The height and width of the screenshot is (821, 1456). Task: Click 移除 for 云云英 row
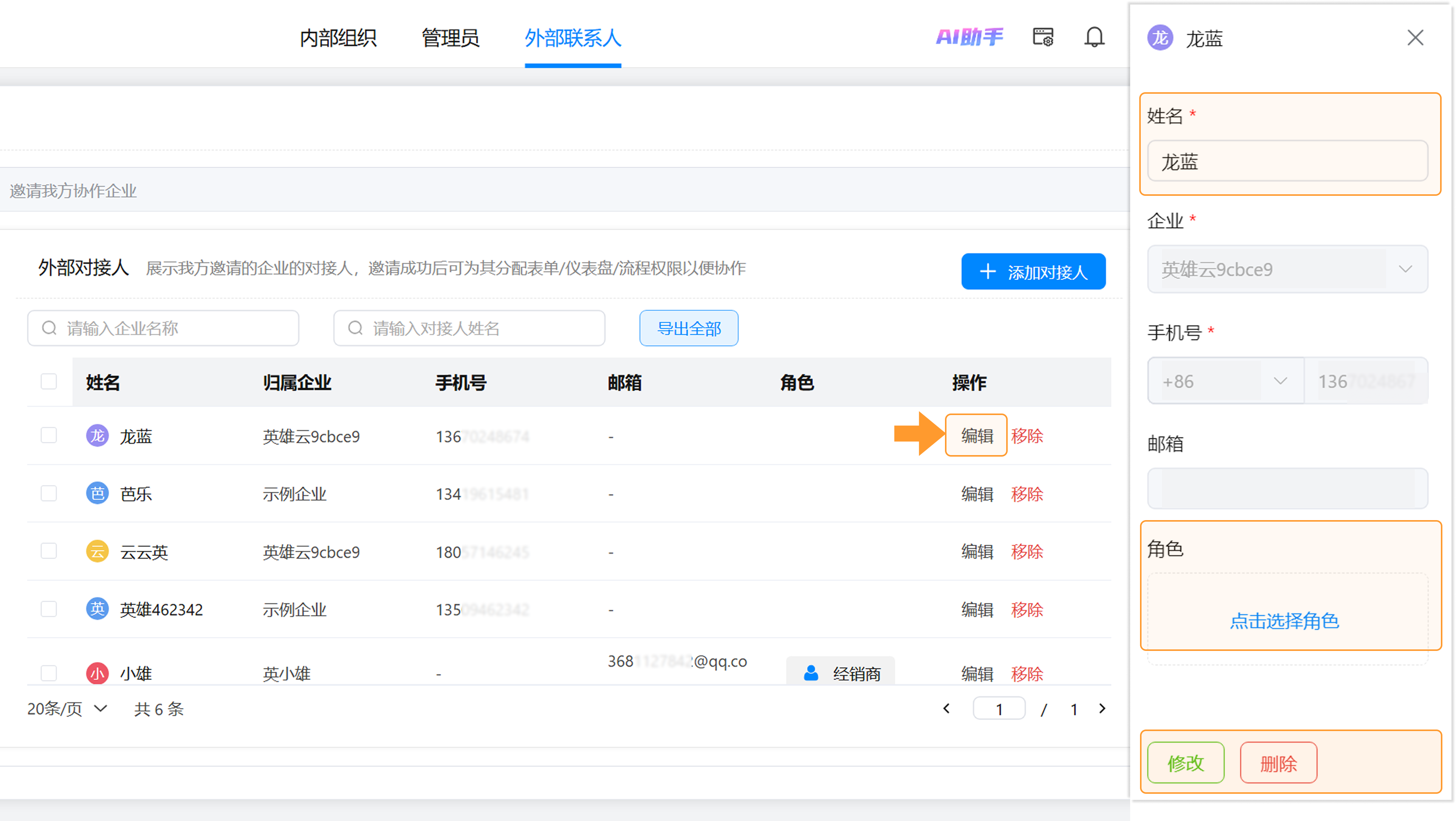coord(1027,551)
